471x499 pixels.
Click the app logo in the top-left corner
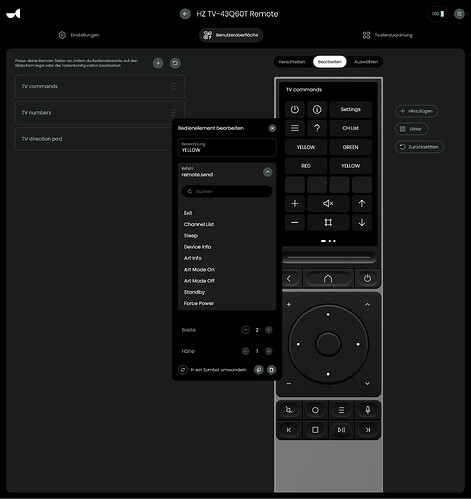coord(13,14)
